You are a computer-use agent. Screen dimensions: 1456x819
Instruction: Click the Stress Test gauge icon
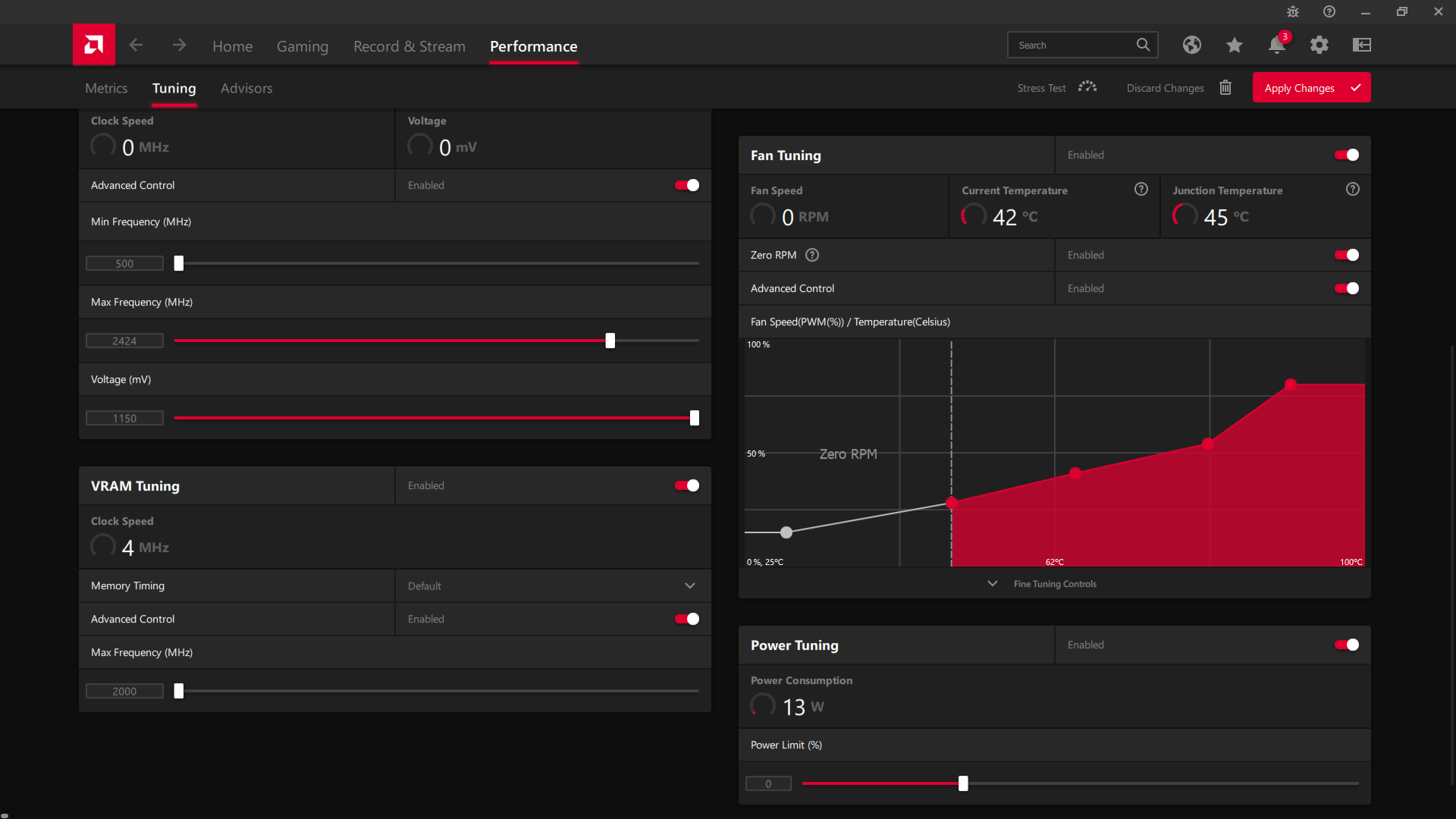click(x=1087, y=87)
